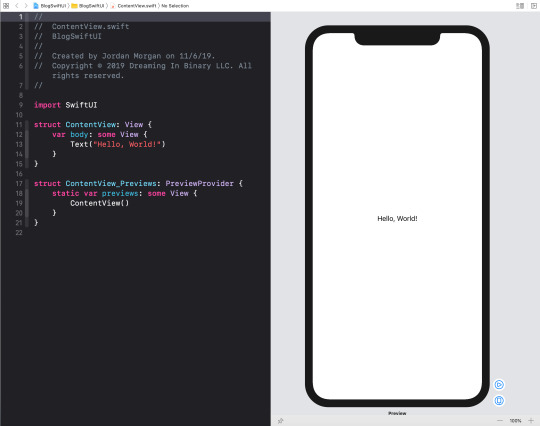Click the Preview label below the device
Image resolution: width=540 pixels, height=426 pixels.
[397, 413]
